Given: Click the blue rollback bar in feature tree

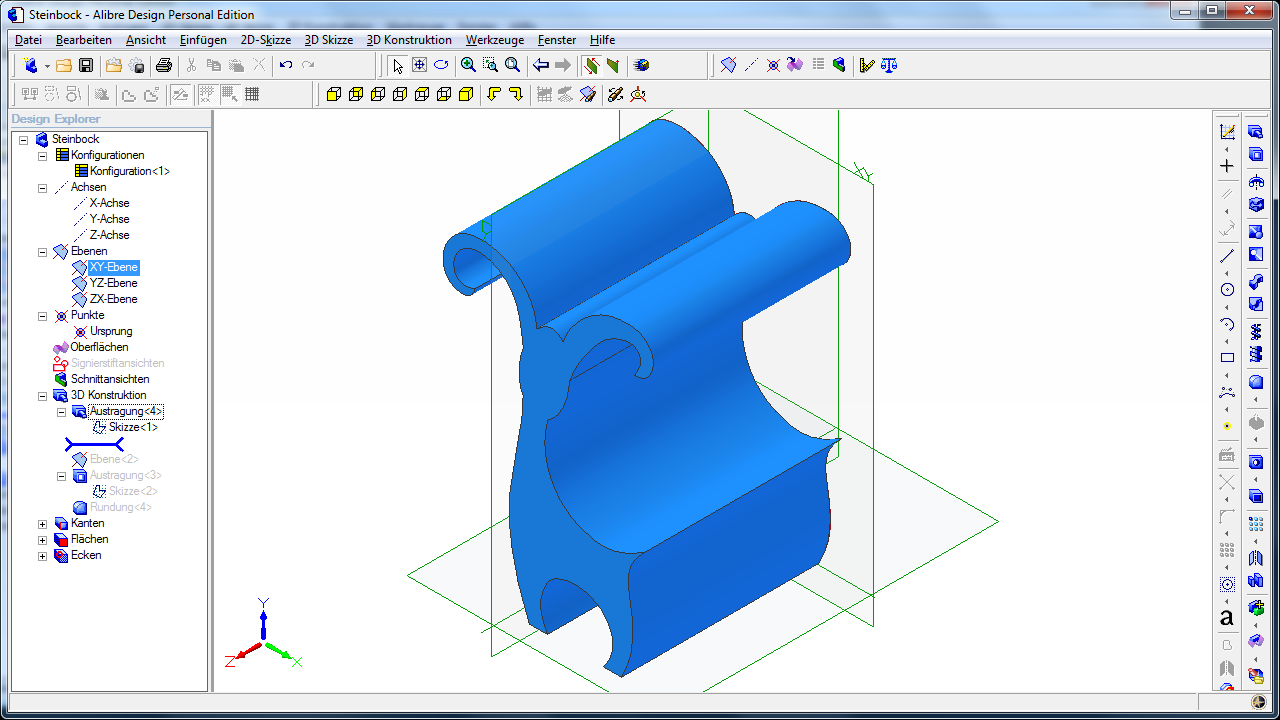Looking at the screenshot, I should pyautogui.click(x=94, y=443).
